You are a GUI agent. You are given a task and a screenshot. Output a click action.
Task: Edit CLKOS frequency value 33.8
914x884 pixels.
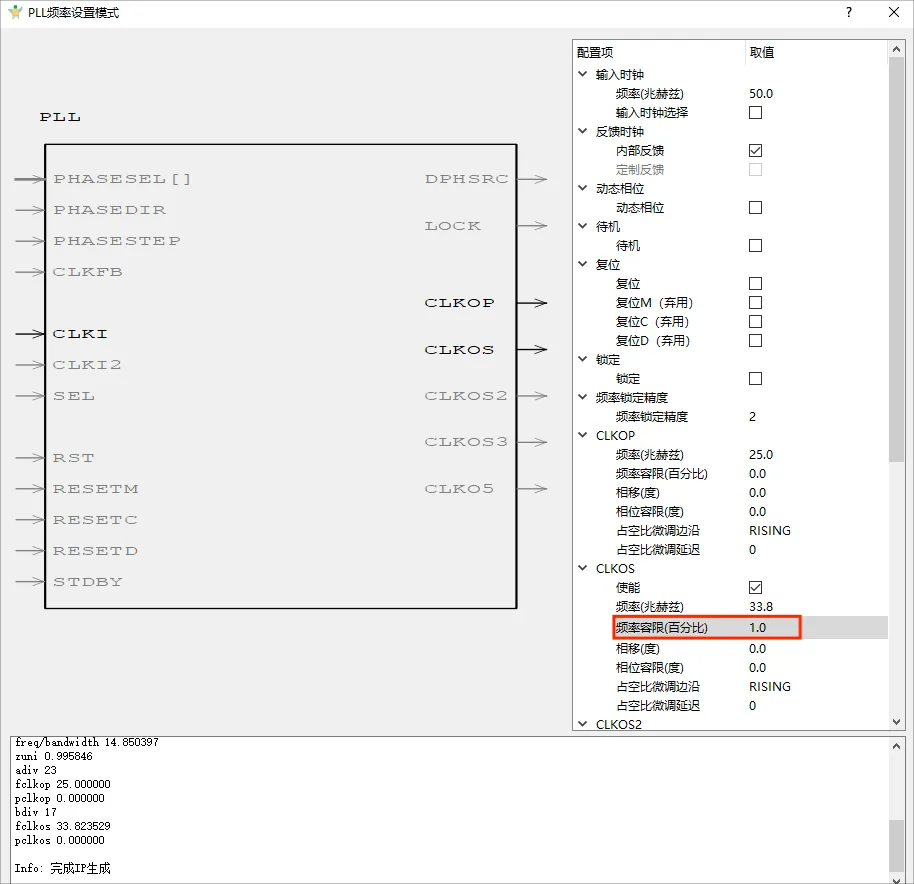(761, 607)
